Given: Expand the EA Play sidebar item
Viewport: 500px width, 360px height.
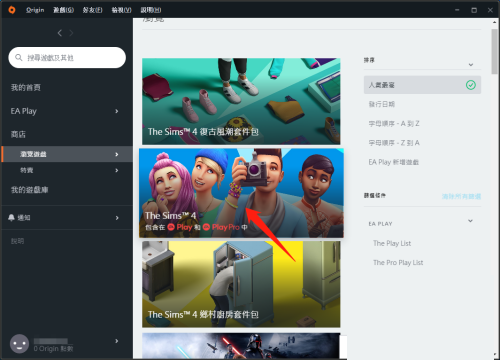Looking at the screenshot, I should click(x=67, y=111).
